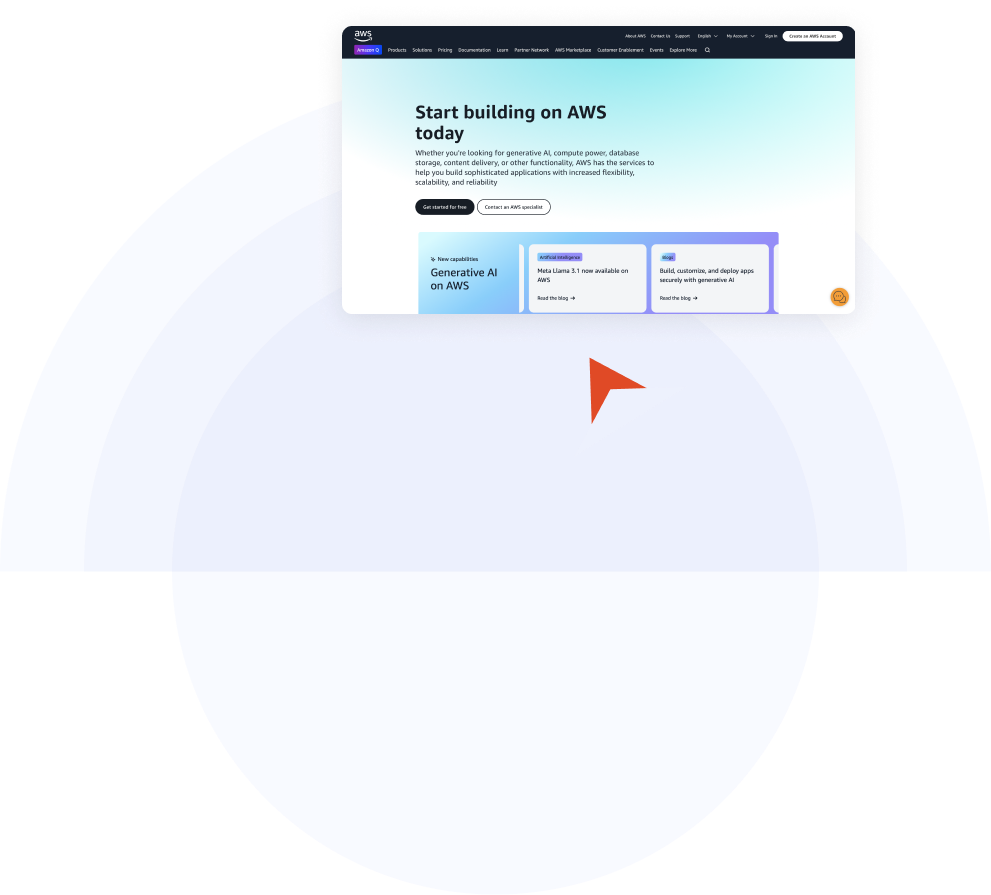Open search with the magnifier icon
This screenshot has width=991, height=895.
point(708,50)
